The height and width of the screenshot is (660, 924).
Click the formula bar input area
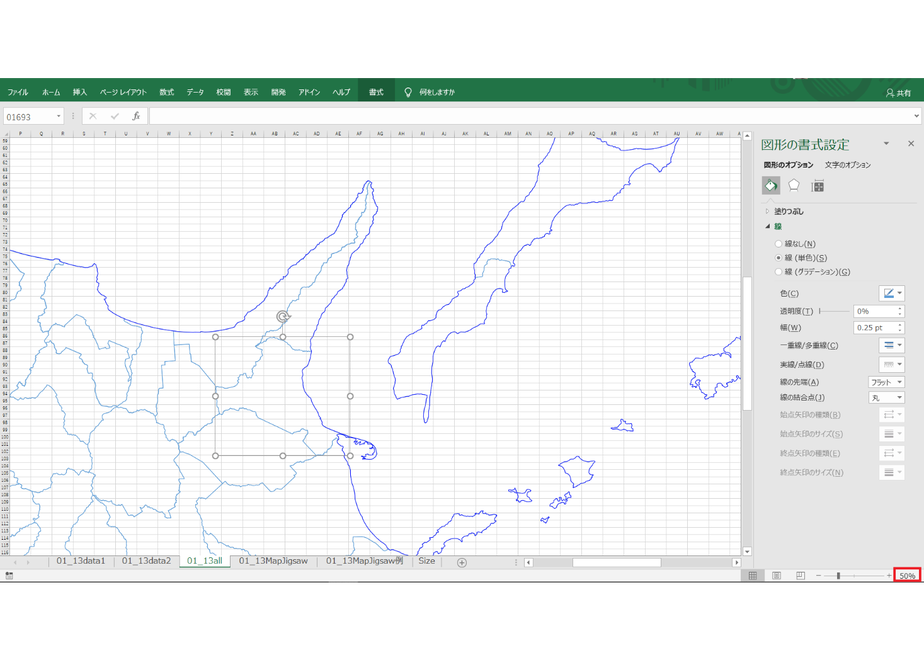(x=529, y=116)
